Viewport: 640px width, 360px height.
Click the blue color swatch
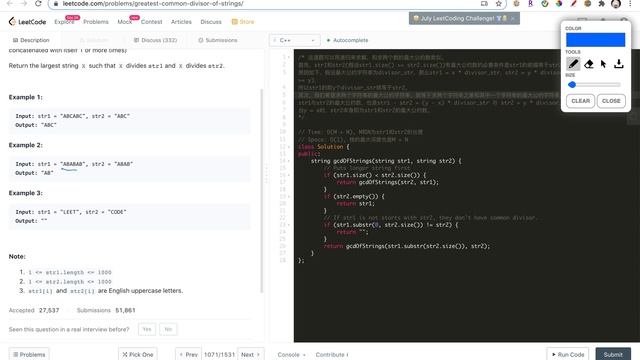595,40
